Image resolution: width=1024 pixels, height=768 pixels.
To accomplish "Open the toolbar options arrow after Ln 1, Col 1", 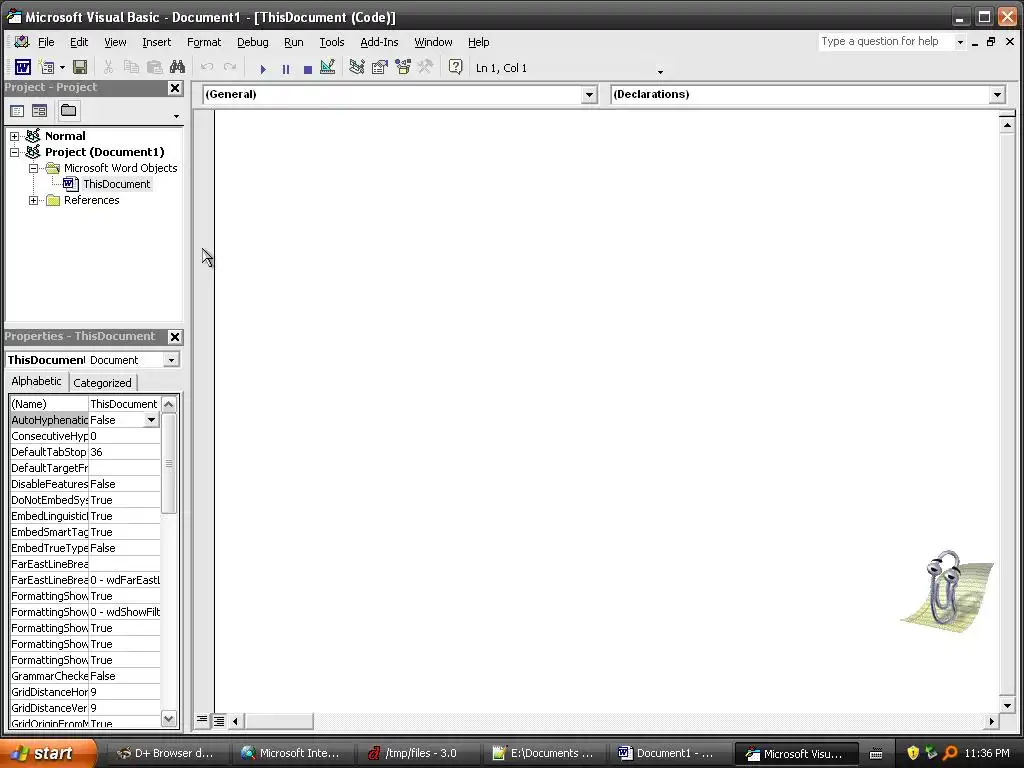I will (x=660, y=71).
